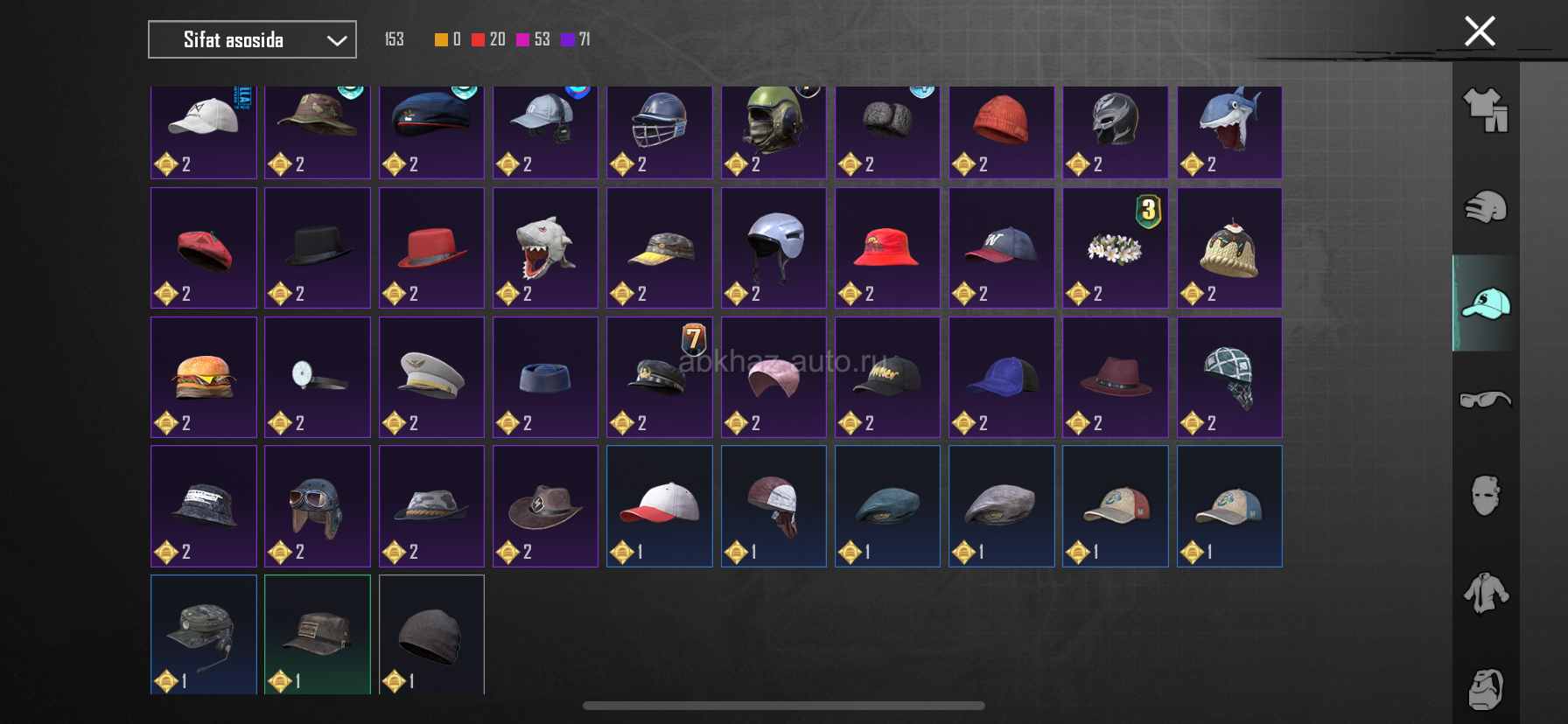Open the jacket category icon
Image resolution: width=1568 pixels, height=724 pixels.
pyautogui.click(x=1486, y=593)
